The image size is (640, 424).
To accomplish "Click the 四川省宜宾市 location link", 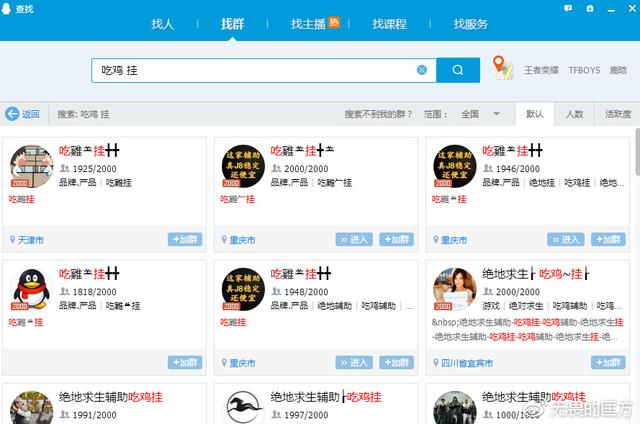I will point(467,363).
